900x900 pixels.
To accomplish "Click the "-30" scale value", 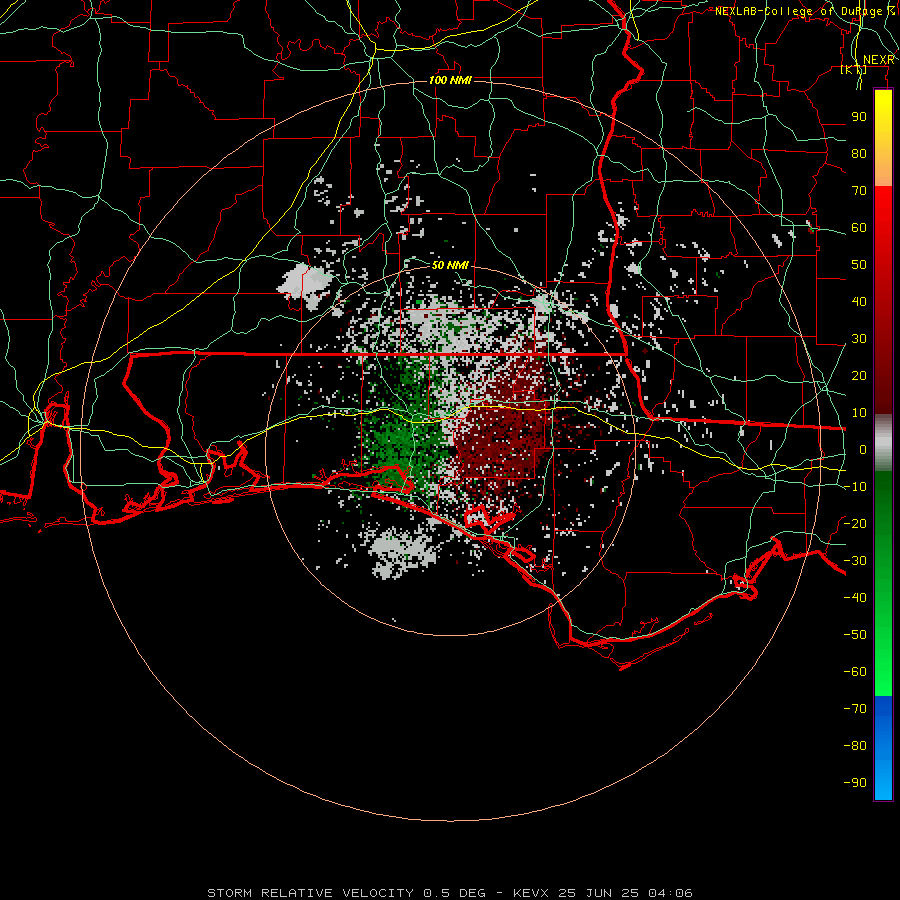I will point(855,561).
